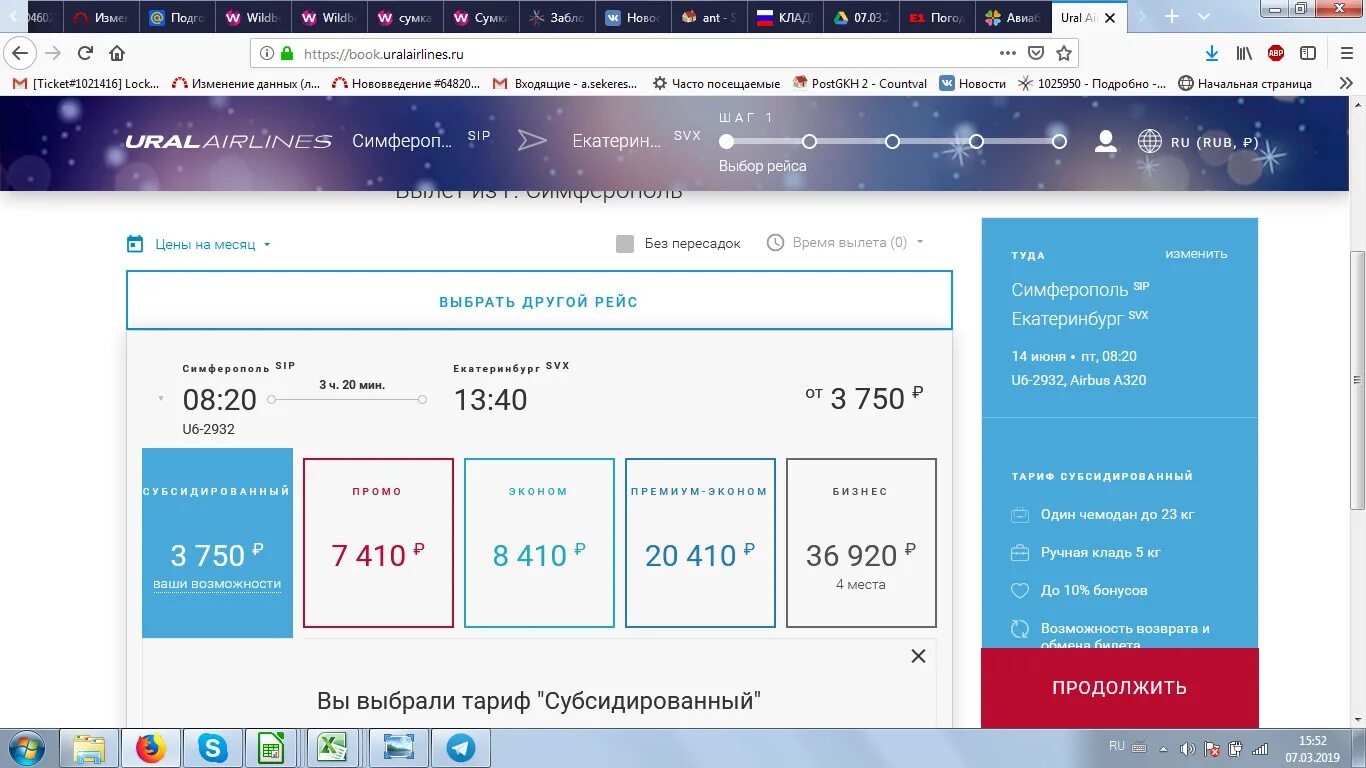Click ВЫБРАТЬ ДРУГОЙ РЕЙС button
Image resolution: width=1366 pixels, height=768 pixels.
coord(539,300)
